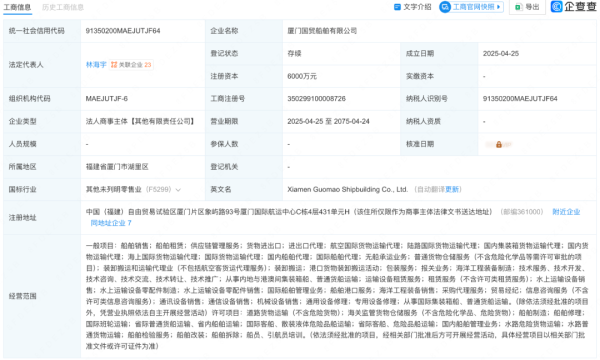Expand the 其他未列明零售业 industry dropdown arrow
The image size is (600, 360).
point(178,190)
